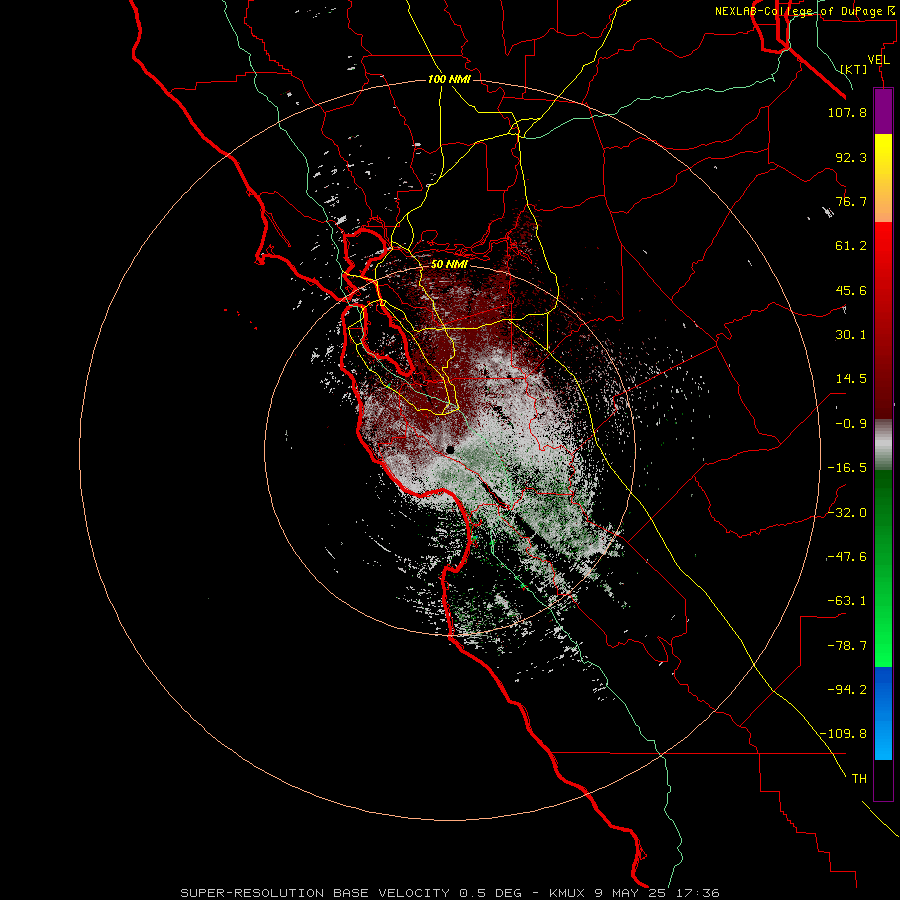Click the blue segment of the color bar
Screen dimensions: 900x900
pos(883,713)
